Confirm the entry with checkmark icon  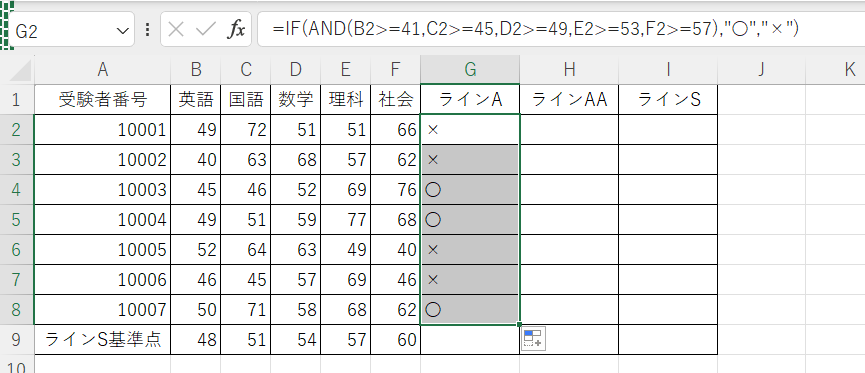pyautogui.click(x=205, y=30)
